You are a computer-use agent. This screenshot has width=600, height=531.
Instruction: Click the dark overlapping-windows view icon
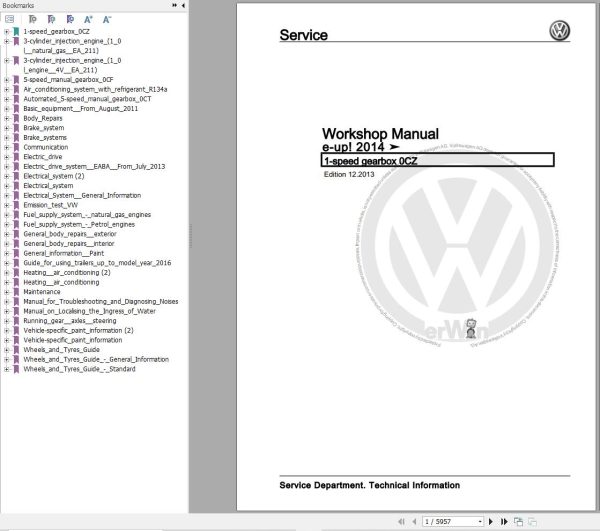(518, 521)
